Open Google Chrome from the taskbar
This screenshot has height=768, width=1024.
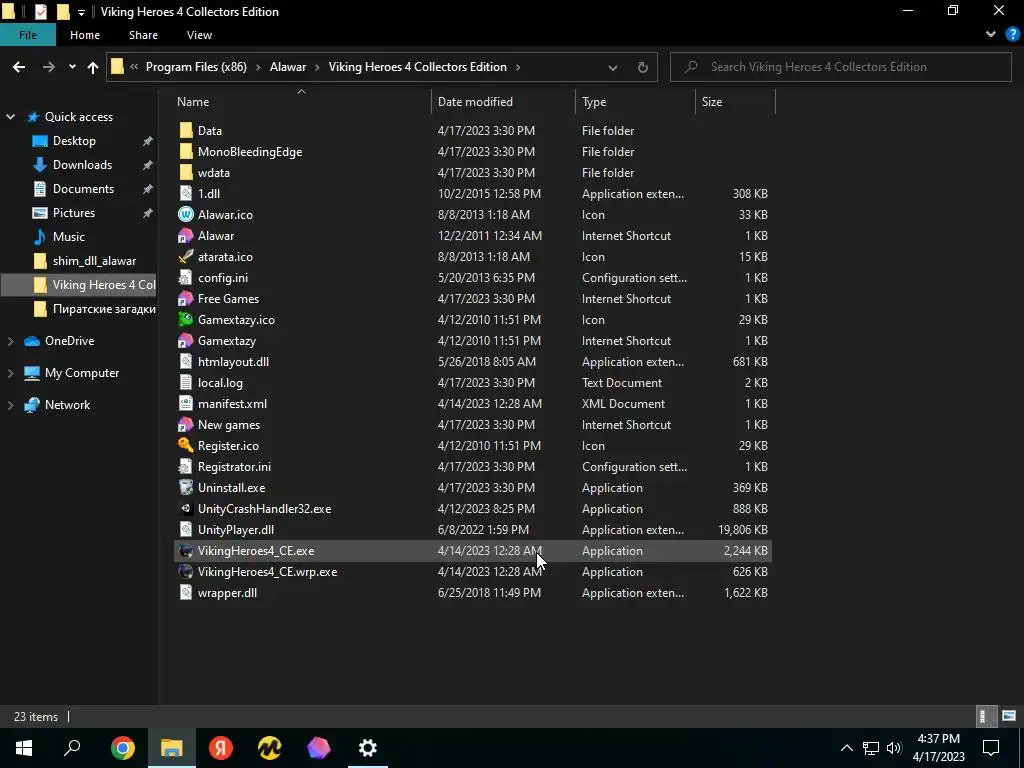click(123, 748)
